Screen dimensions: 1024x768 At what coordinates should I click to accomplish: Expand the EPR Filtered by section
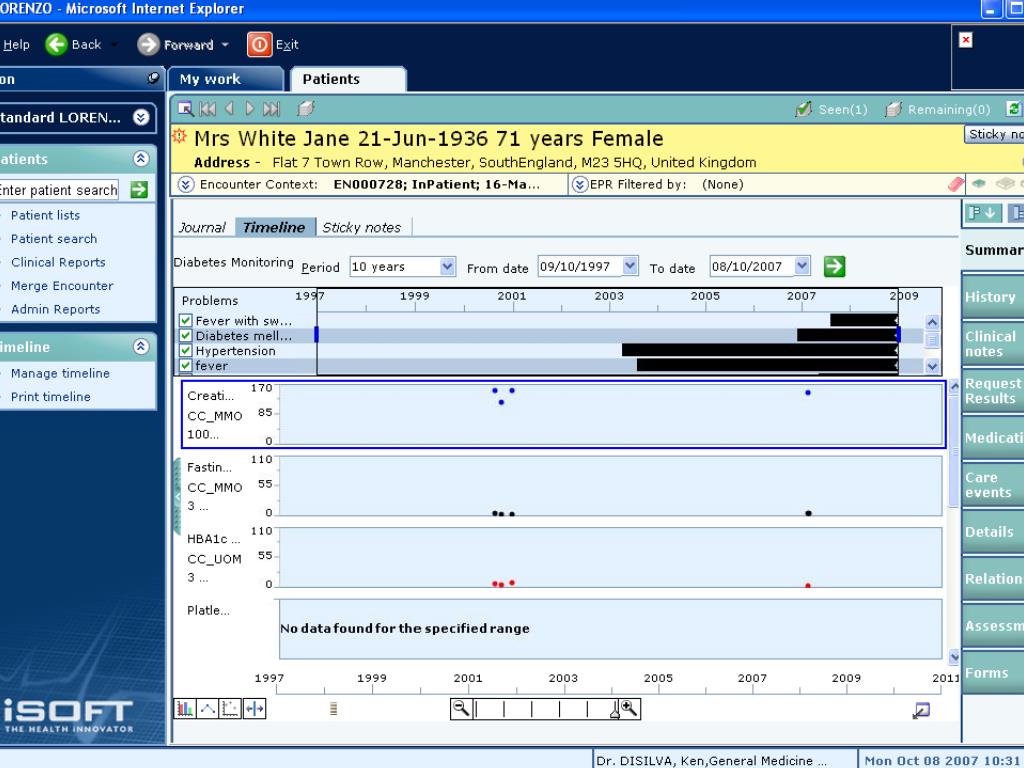point(579,184)
